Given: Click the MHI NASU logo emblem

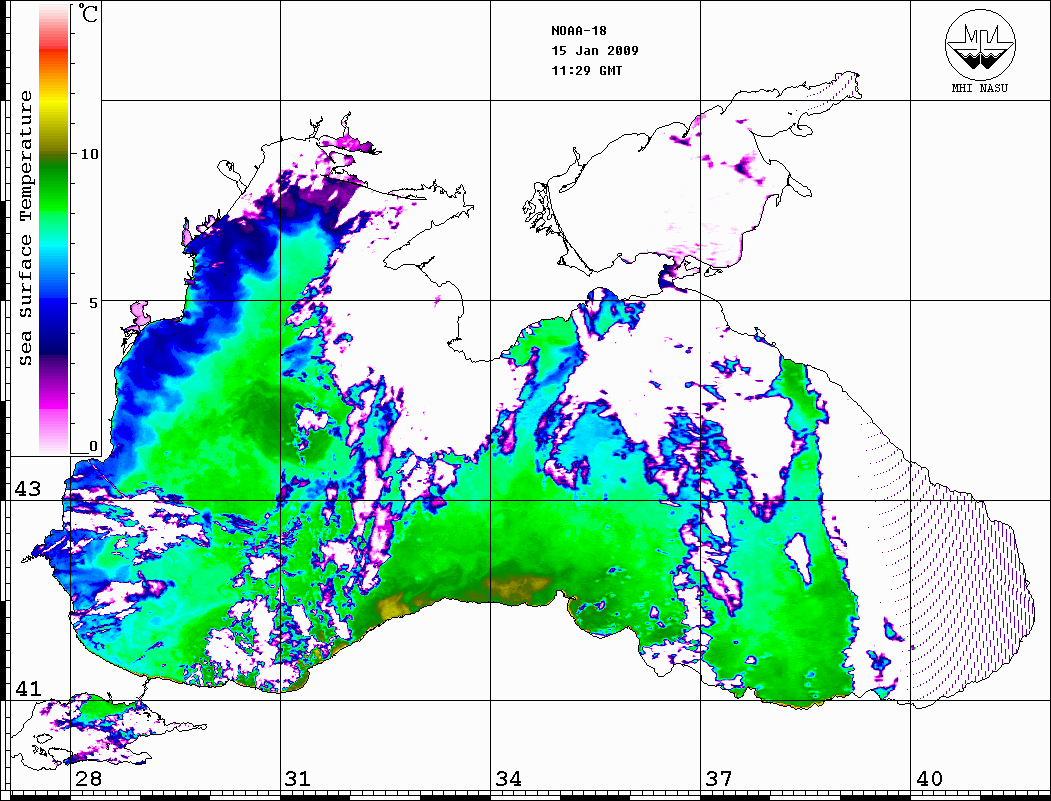Looking at the screenshot, I should 980,45.
